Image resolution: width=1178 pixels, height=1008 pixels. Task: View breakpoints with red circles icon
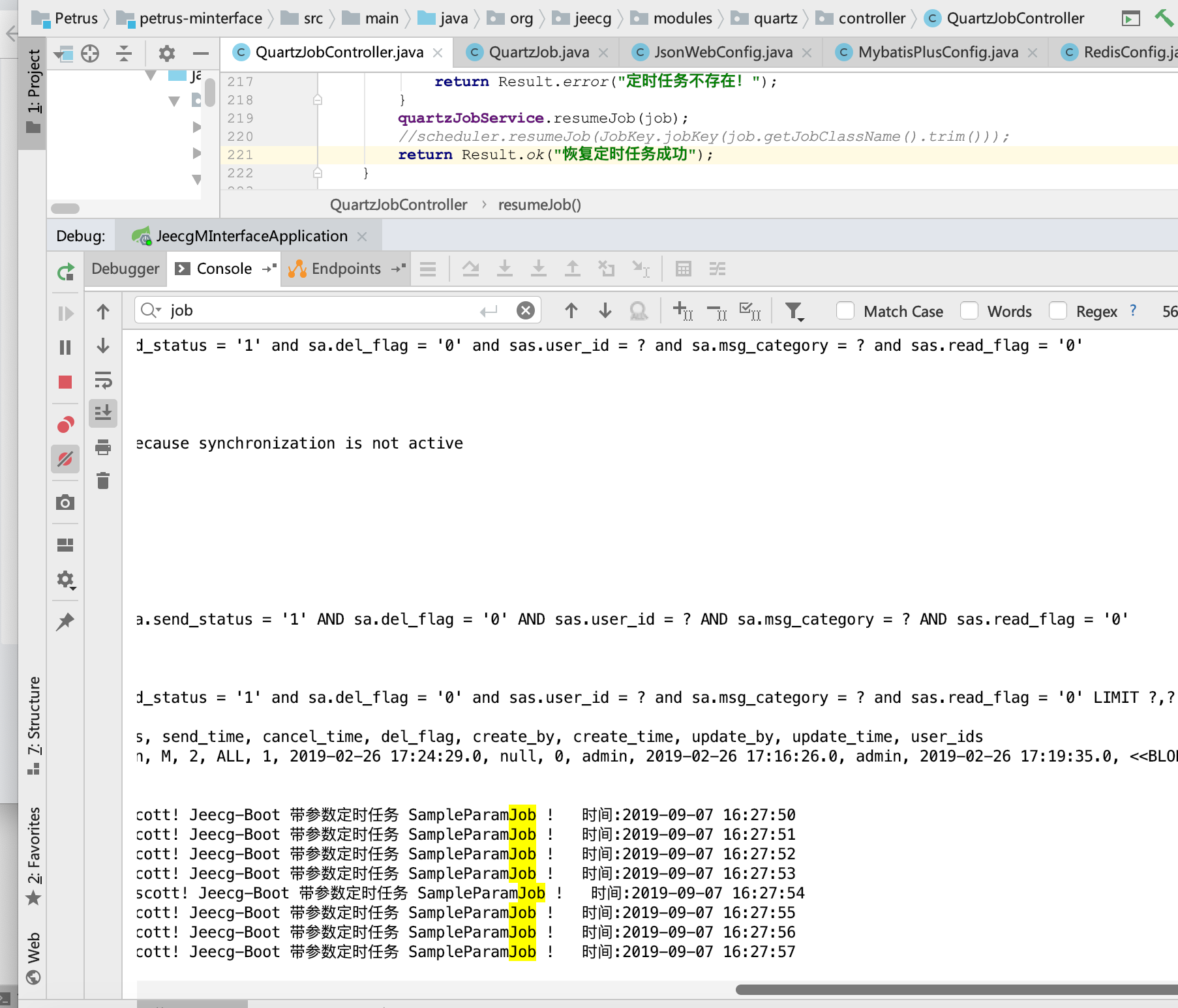[x=65, y=424]
